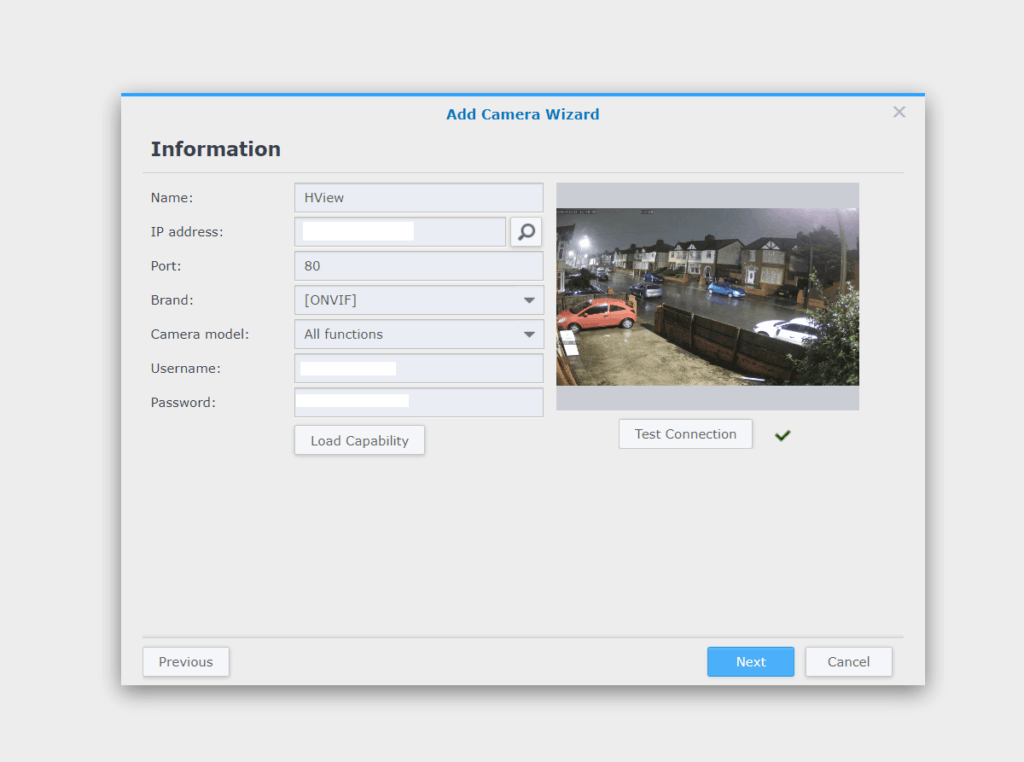This screenshot has width=1024, height=762.
Task: Focus the Name field containing HView
Action: [418, 198]
